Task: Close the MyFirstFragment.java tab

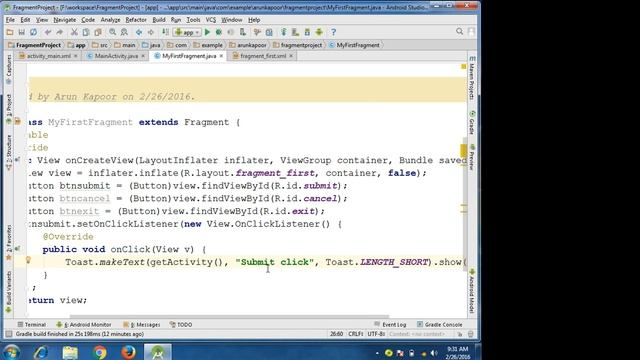Action: tap(221, 56)
